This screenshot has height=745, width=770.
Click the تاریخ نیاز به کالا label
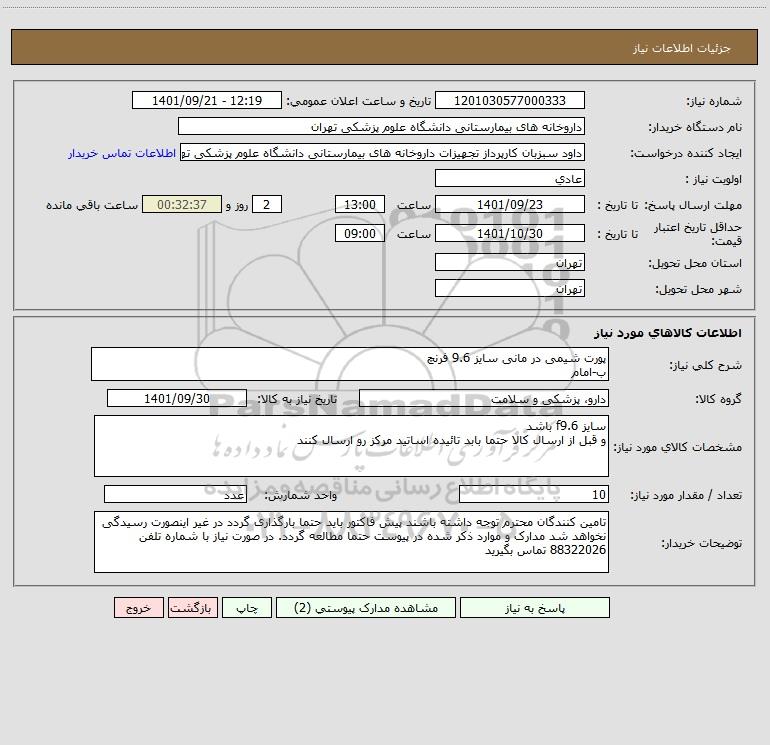(x=298, y=399)
